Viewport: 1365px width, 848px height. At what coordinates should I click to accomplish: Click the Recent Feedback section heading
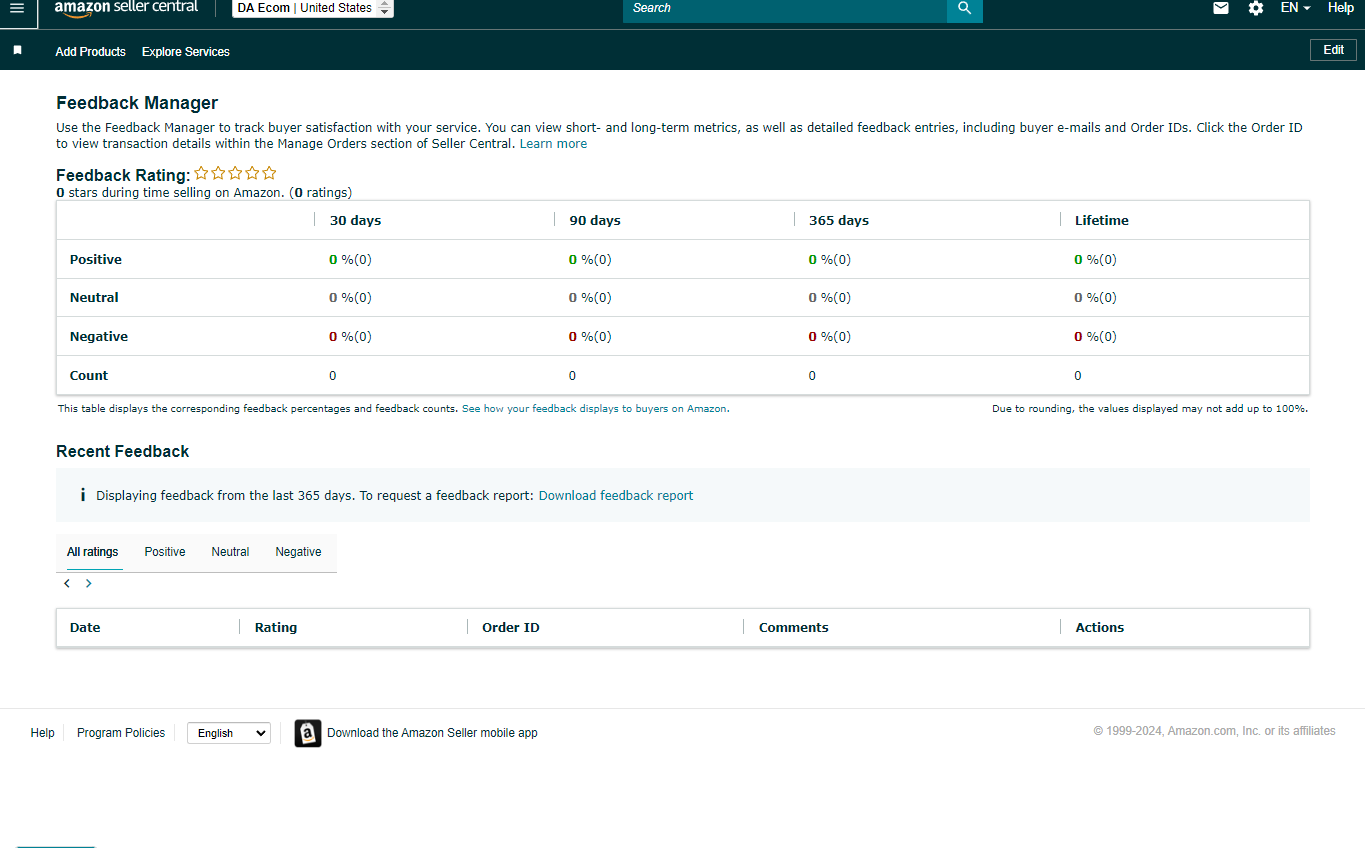[123, 452]
